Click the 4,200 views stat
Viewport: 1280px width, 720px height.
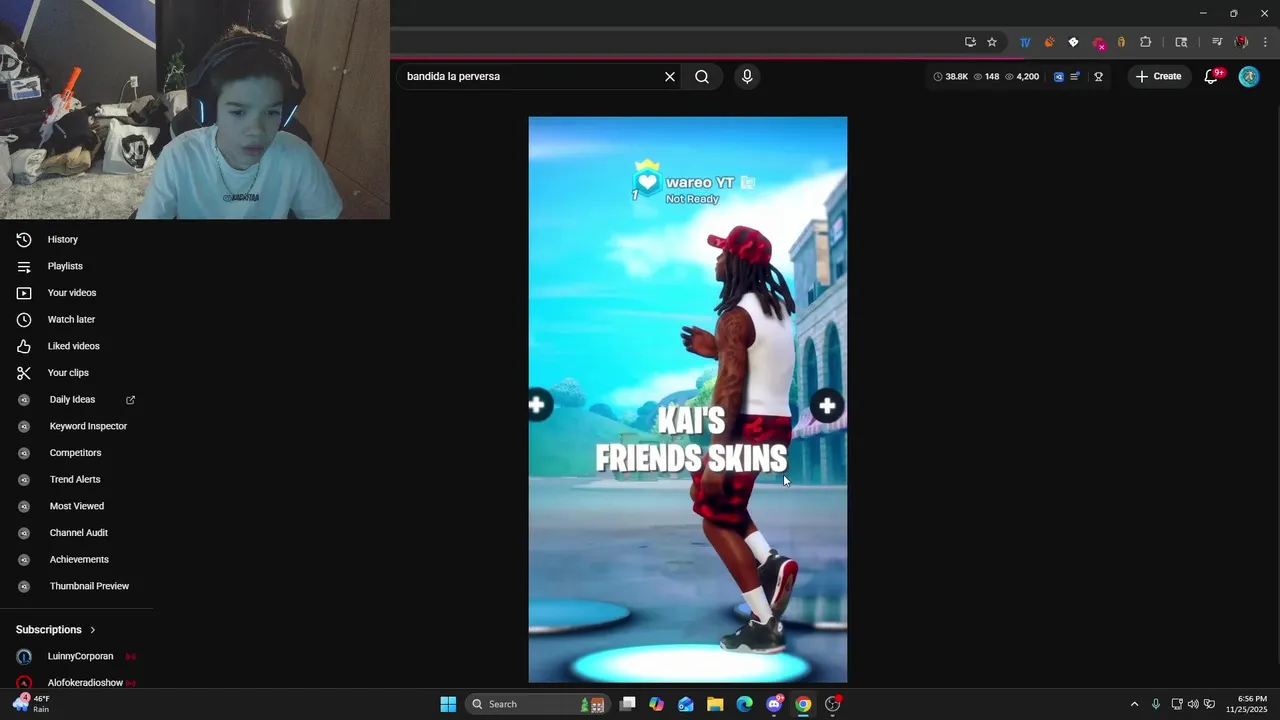[1022, 77]
